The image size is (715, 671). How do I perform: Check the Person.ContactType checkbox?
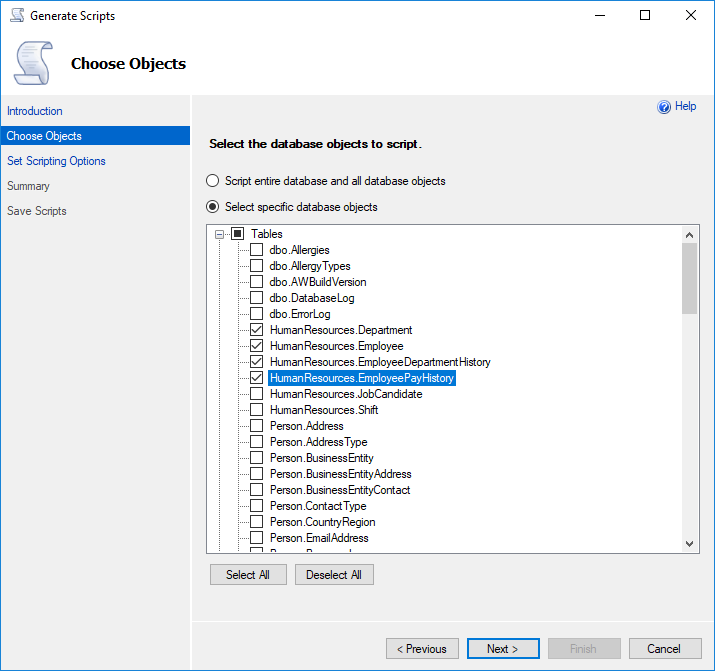click(257, 506)
